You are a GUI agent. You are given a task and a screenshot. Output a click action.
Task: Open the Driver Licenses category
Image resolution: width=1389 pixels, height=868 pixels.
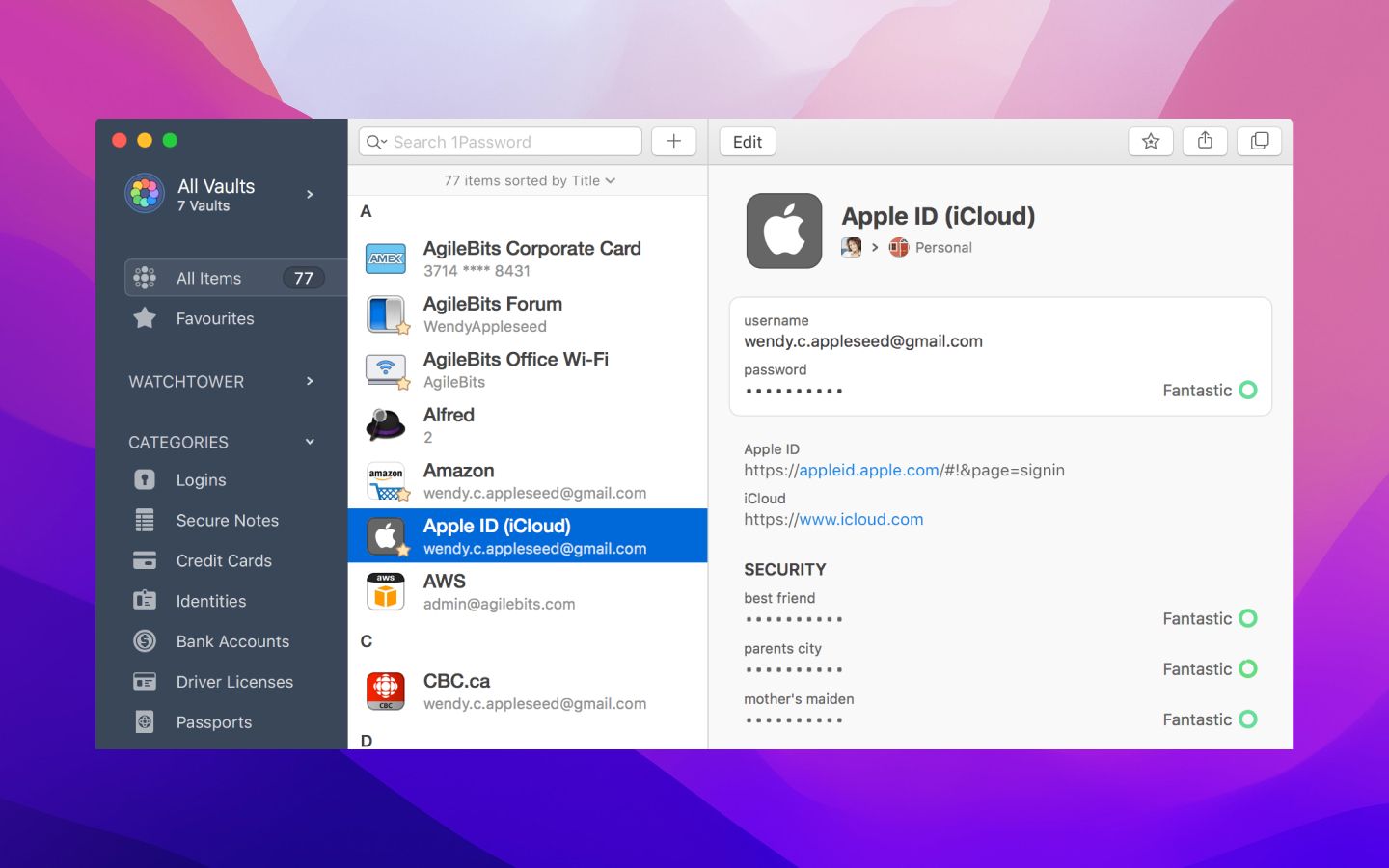(x=234, y=682)
